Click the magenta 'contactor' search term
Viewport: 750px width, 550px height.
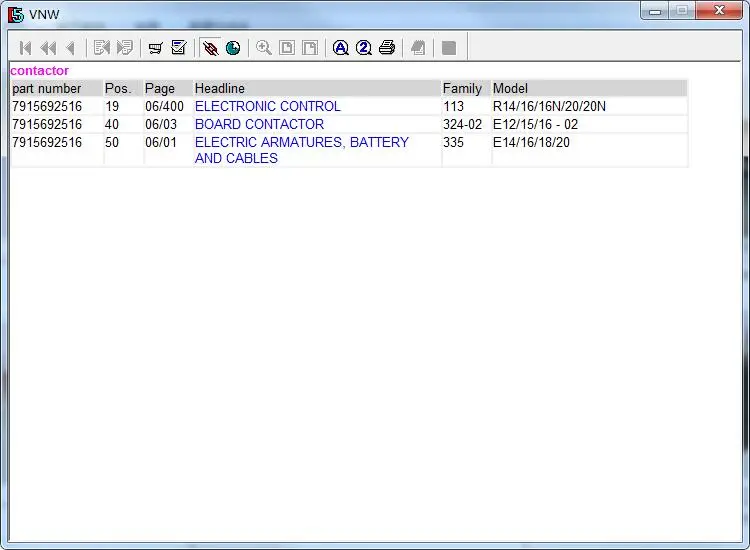[x=40, y=71]
